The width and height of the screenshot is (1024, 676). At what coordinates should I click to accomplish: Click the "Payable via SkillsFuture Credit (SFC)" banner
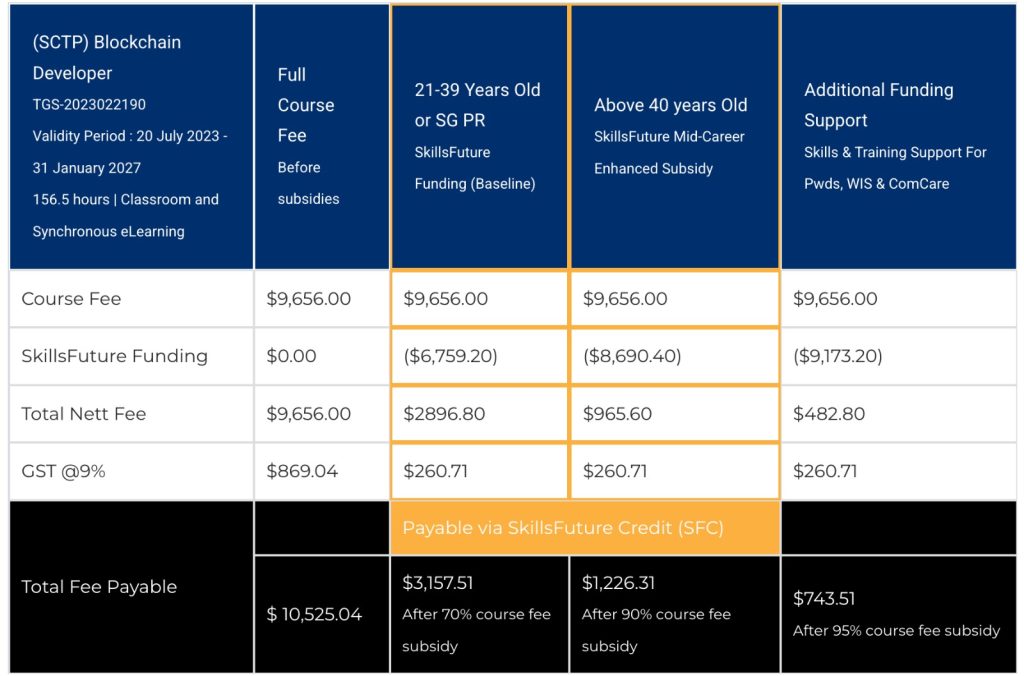(562, 527)
